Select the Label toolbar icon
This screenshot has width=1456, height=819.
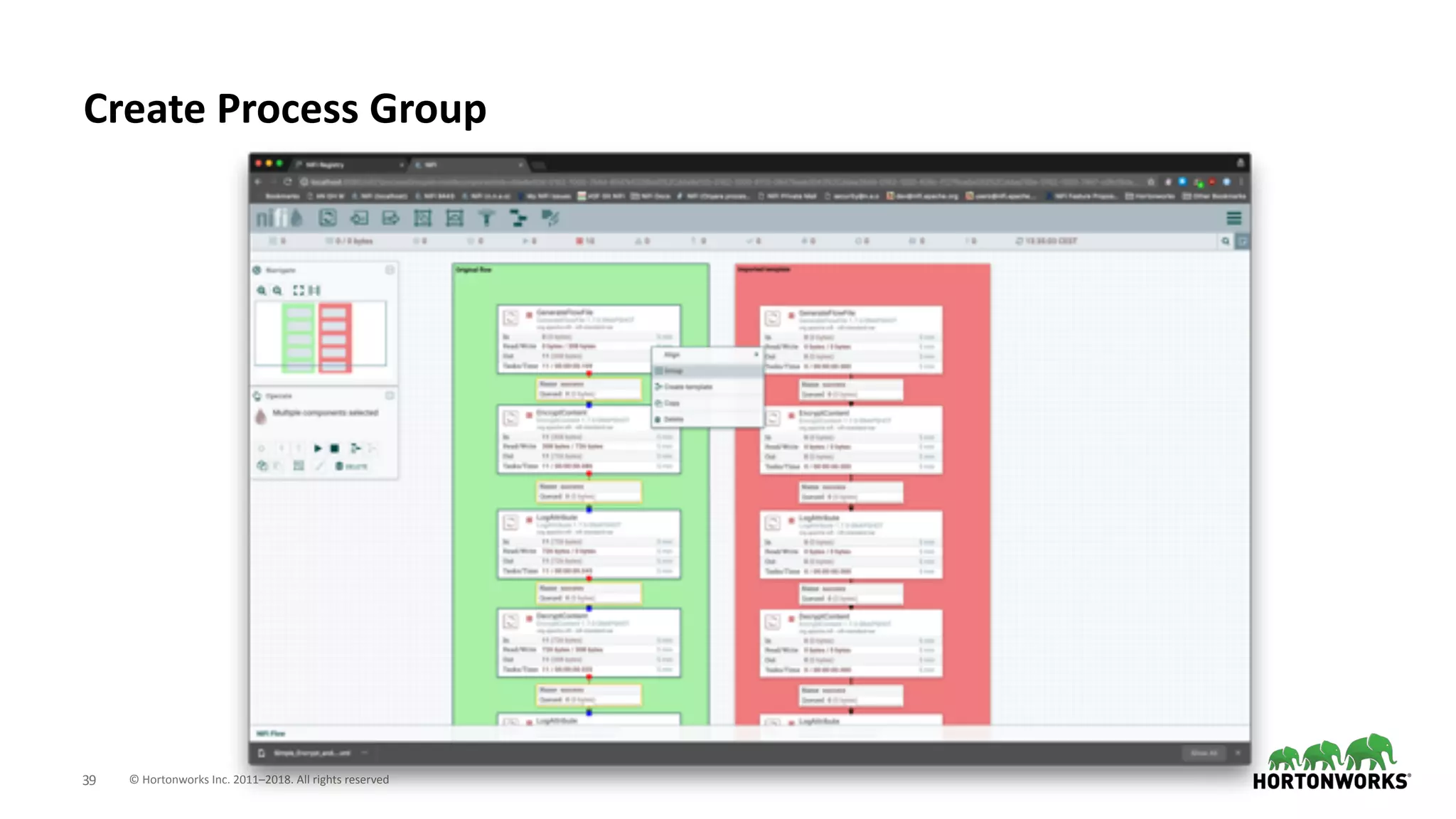coord(551,218)
